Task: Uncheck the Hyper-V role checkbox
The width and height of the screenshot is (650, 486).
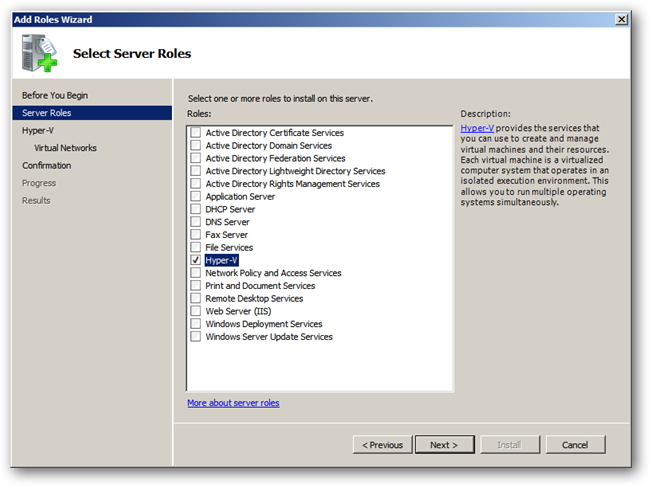Action: pyautogui.click(x=195, y=260)
